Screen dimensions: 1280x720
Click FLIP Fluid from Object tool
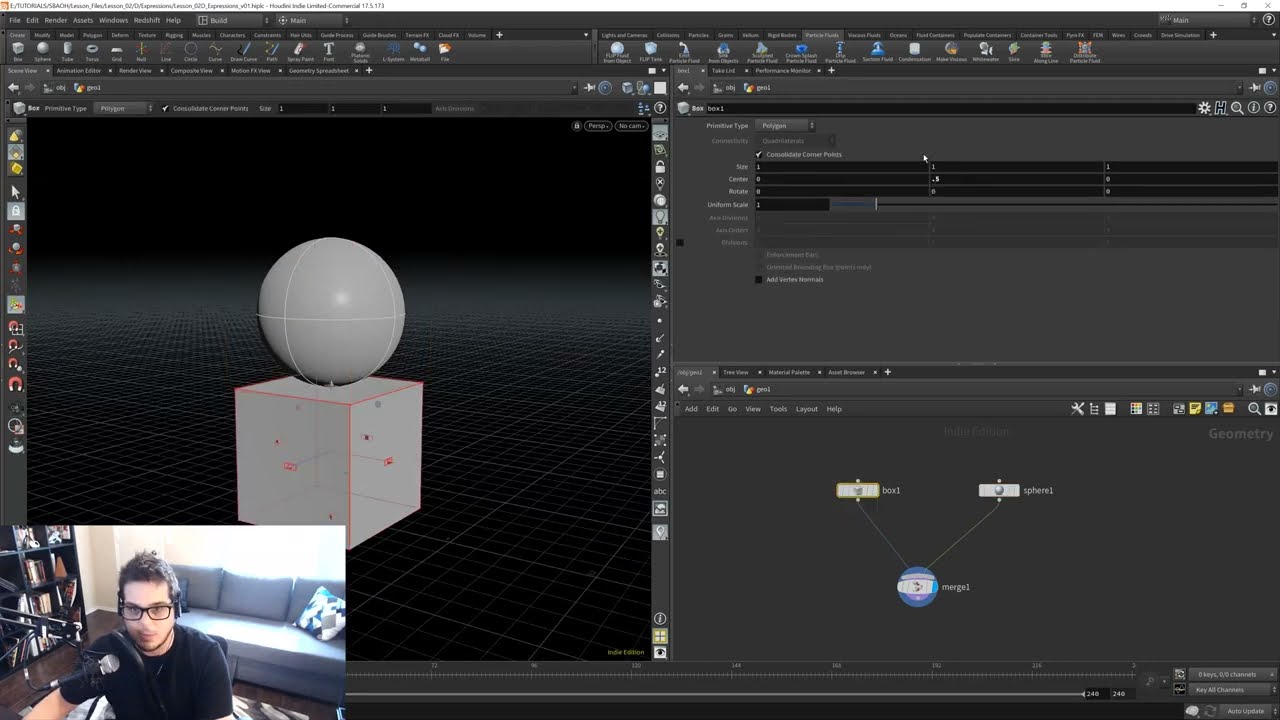point(617,52)
